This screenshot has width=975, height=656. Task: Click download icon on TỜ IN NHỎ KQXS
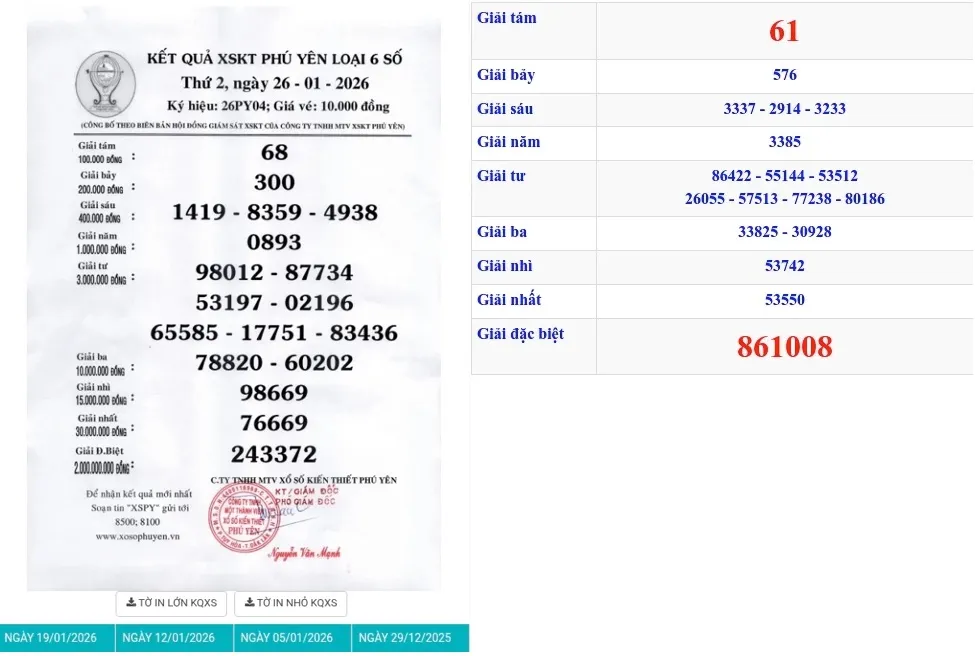coord(249,603)
